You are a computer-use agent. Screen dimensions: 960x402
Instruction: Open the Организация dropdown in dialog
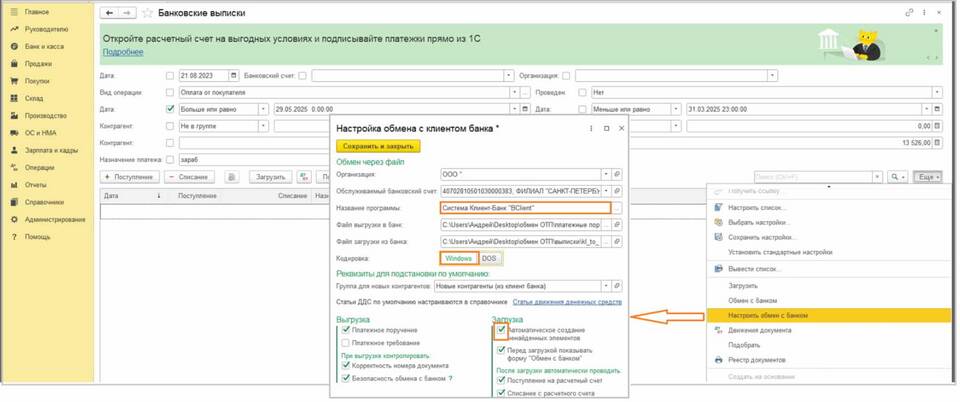603,173
